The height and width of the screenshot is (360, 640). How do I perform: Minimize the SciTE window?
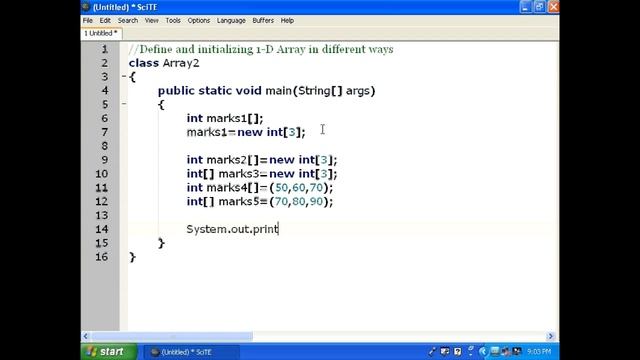tap(525, 7)
